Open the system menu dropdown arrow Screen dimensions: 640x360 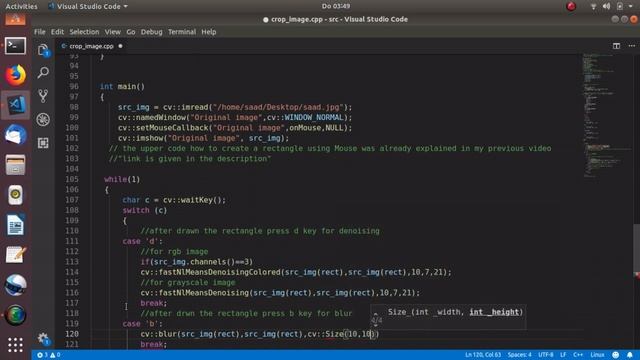pos(631,6)
